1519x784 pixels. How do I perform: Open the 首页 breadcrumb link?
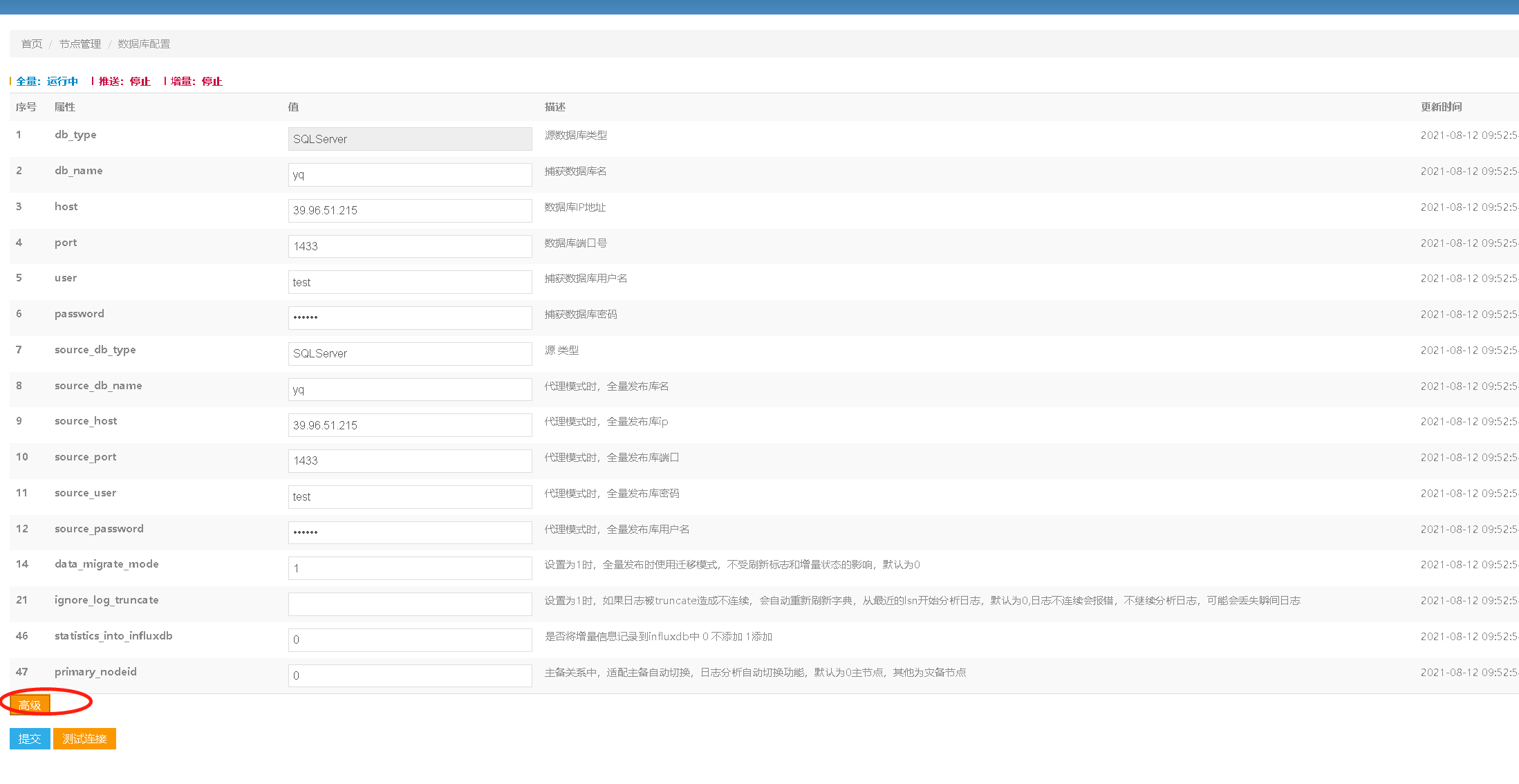coord(32,44)
